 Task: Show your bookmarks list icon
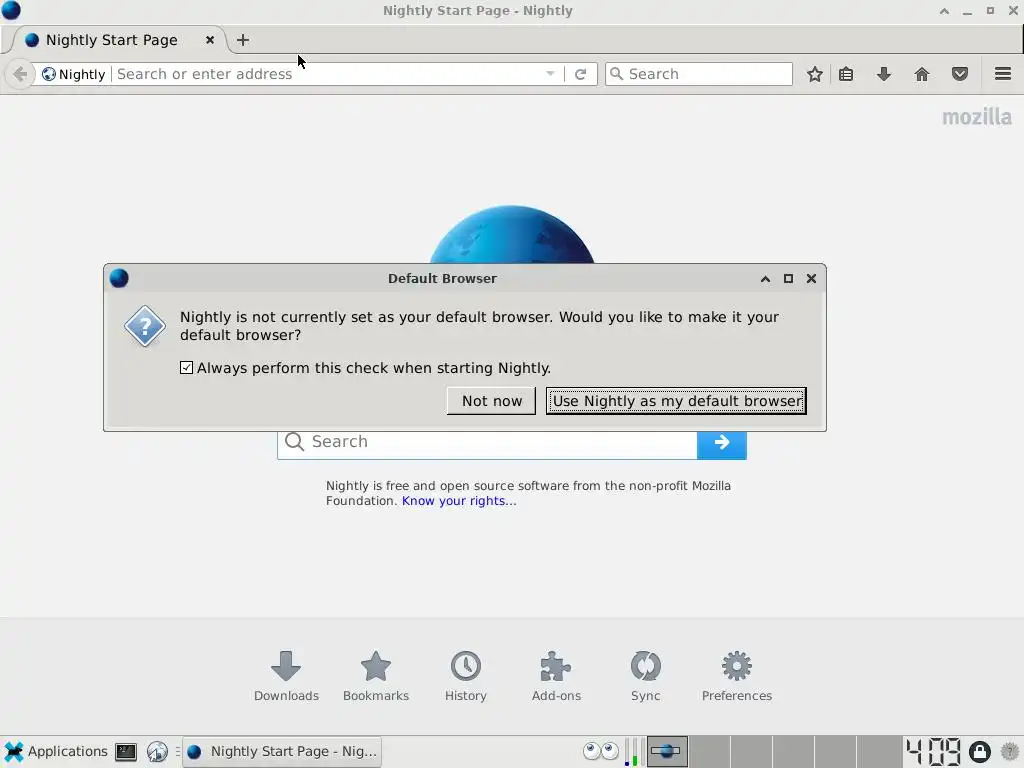[x=846, y=74]
